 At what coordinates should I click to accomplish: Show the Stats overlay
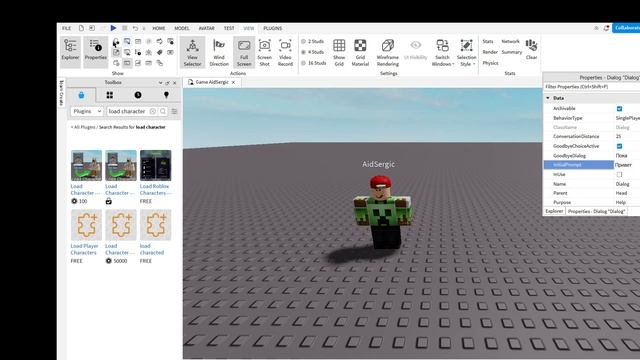point(488,41)
